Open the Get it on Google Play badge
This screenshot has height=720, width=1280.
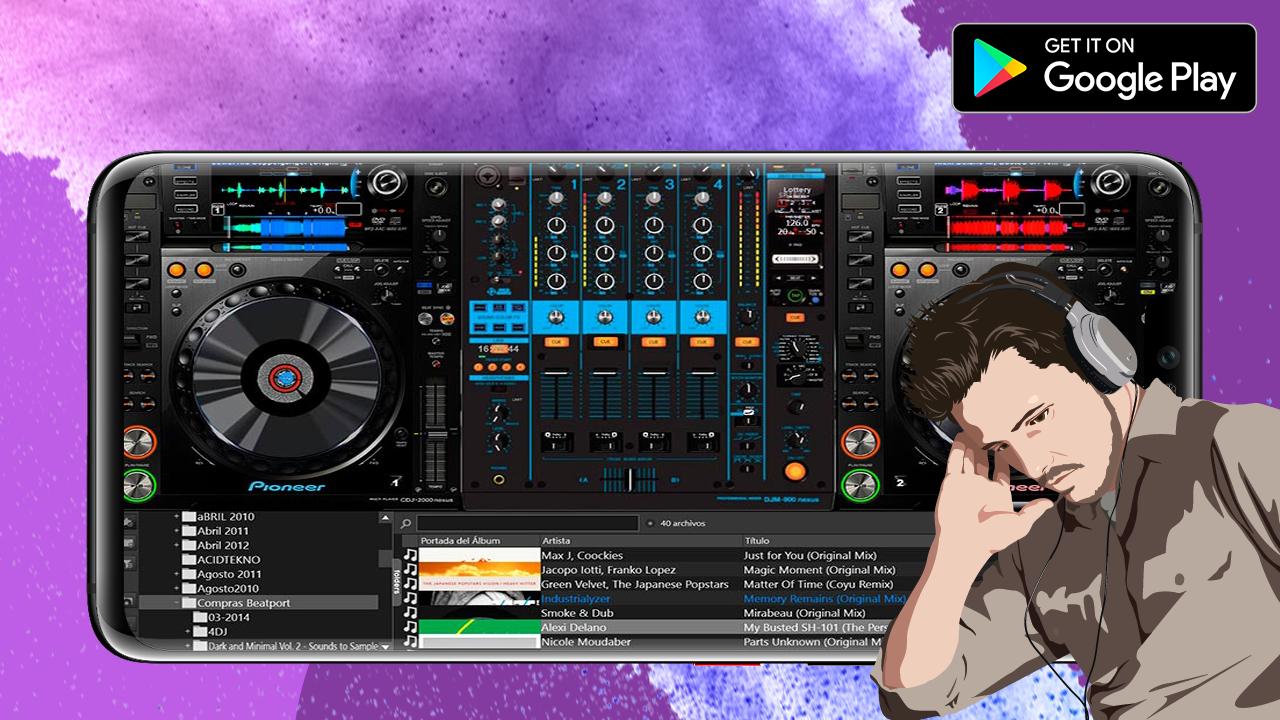point(1104,67)
